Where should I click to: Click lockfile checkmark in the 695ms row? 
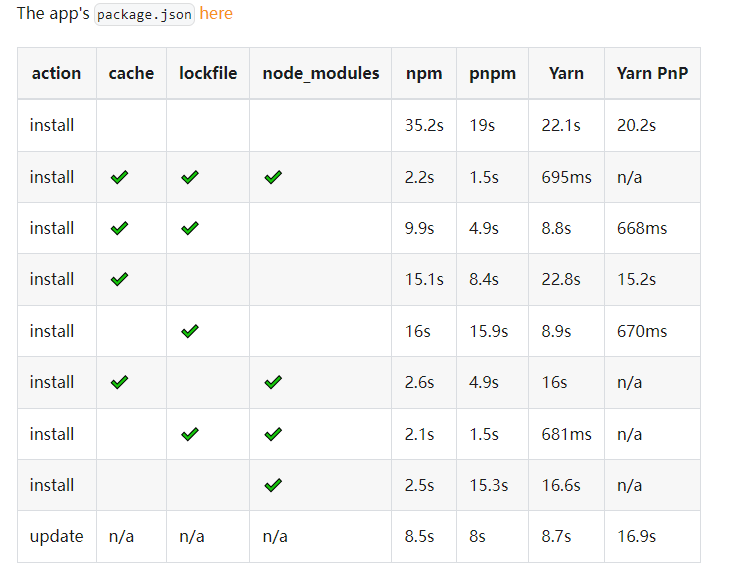pyautogui.click(x=190, y=177)
